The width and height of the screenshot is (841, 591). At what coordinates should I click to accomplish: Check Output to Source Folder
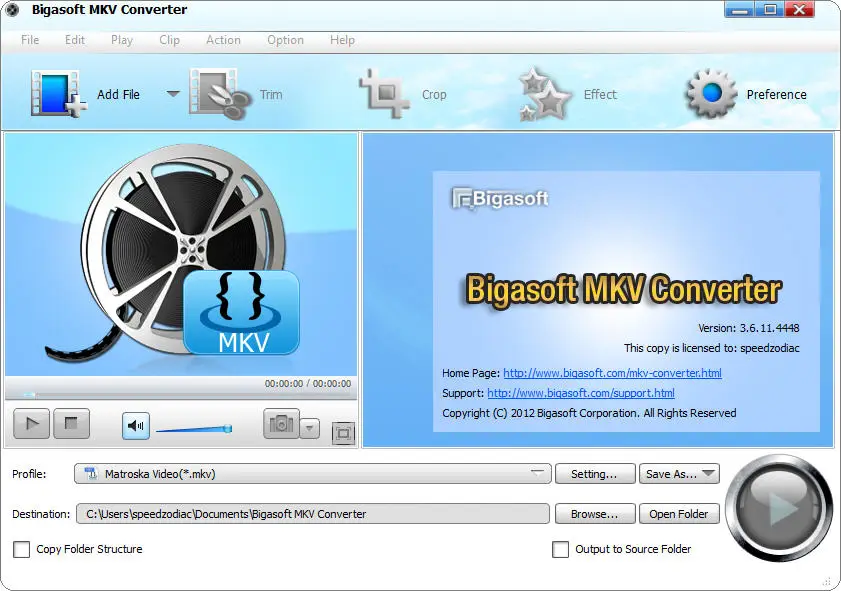[x=560, y=549]
